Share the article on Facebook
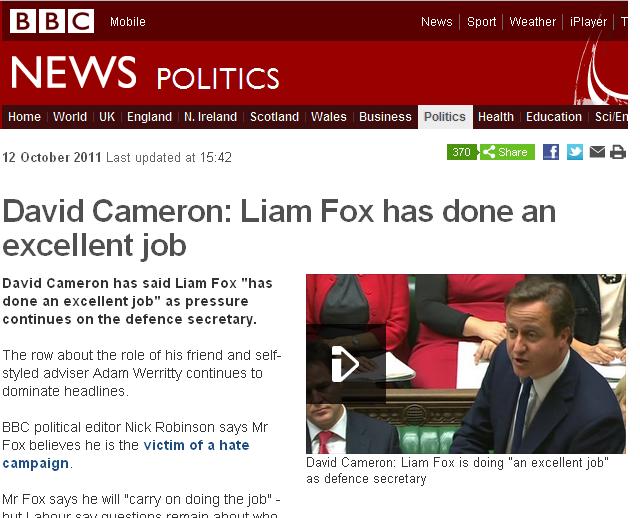Image resolution: width=640 pixels, height=518 pixels. [551, 152]
